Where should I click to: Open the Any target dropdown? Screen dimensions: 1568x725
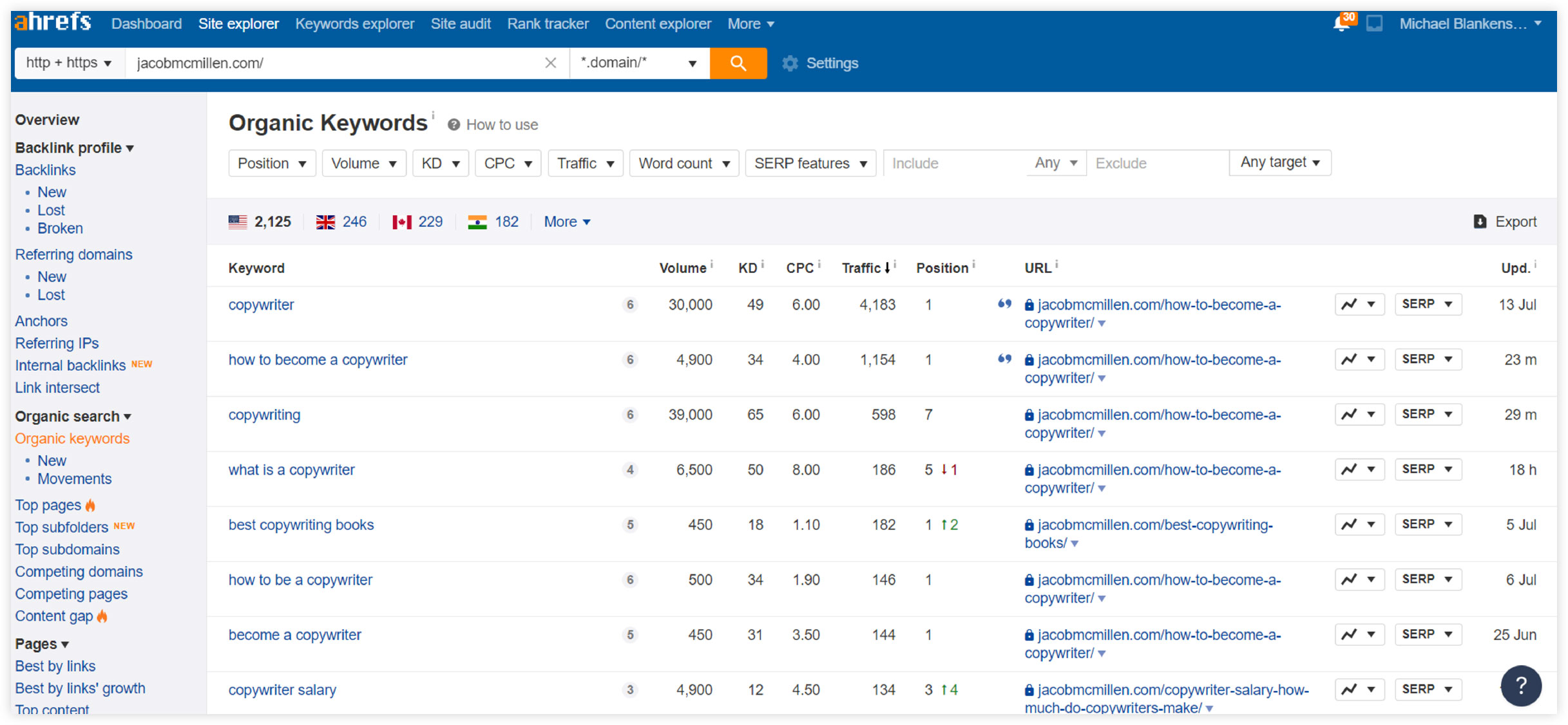click(1280, 162)
